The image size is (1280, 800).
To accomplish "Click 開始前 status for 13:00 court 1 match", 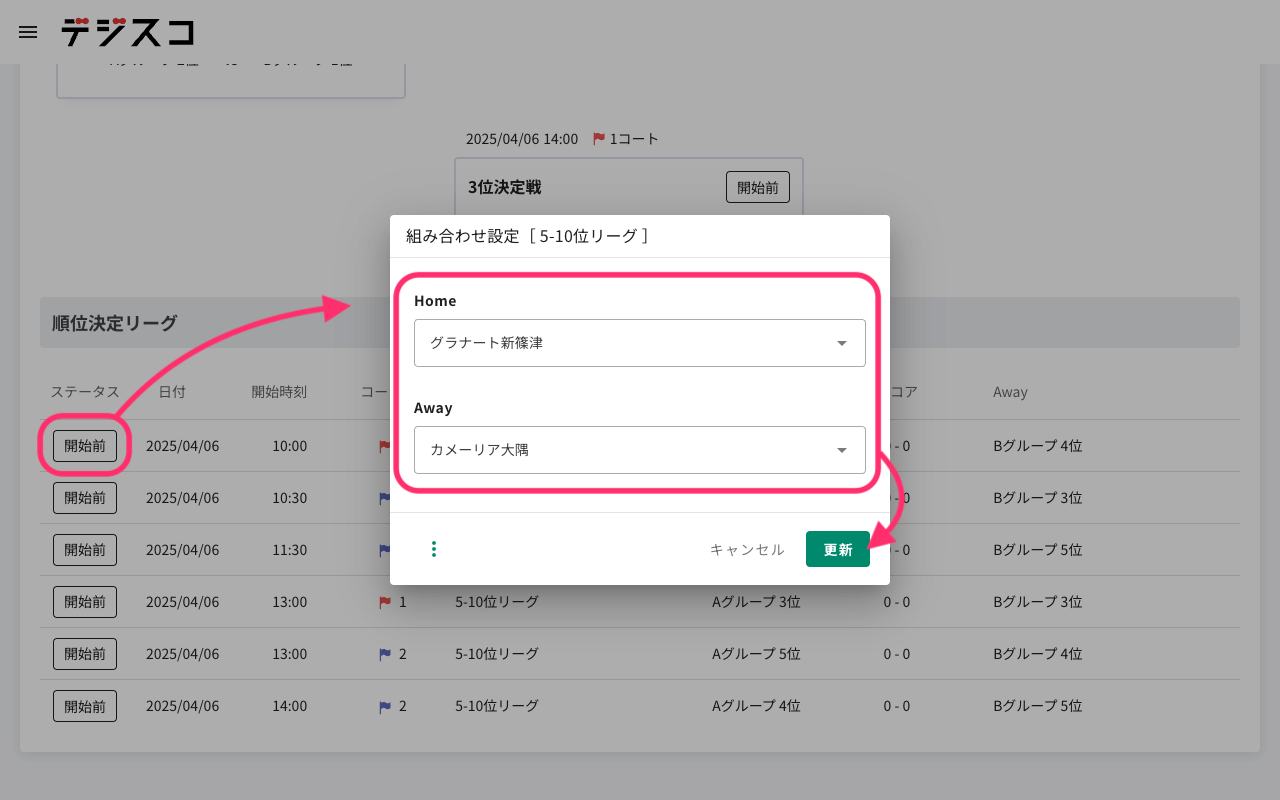I will [85, 602].
